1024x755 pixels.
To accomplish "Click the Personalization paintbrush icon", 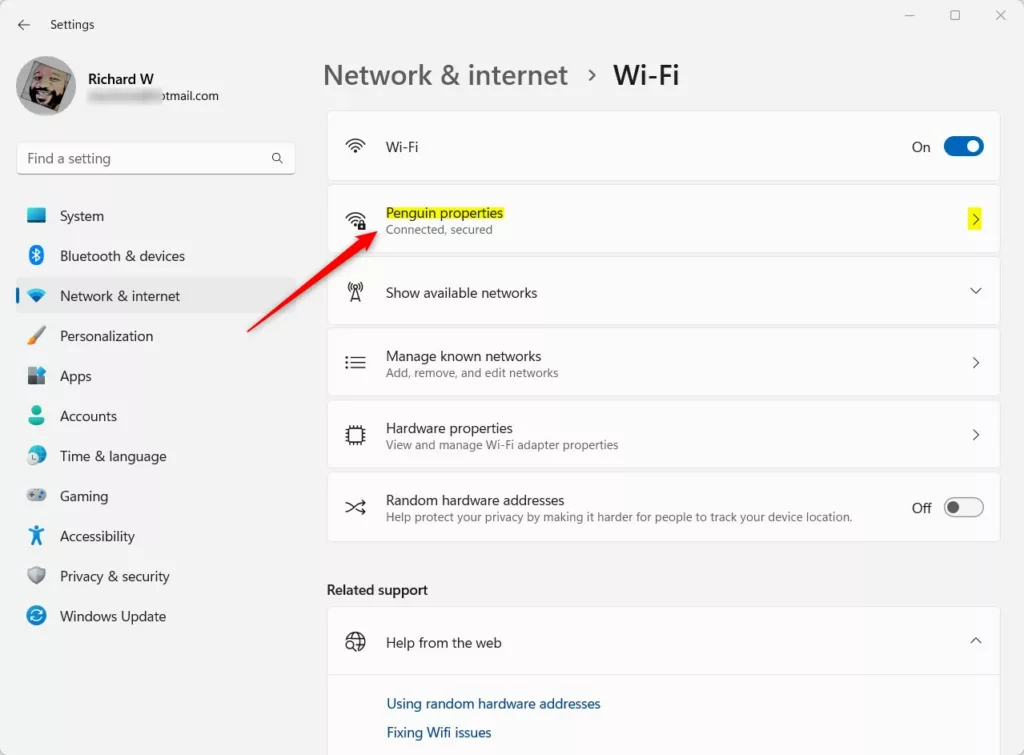I will pos(37,336).
